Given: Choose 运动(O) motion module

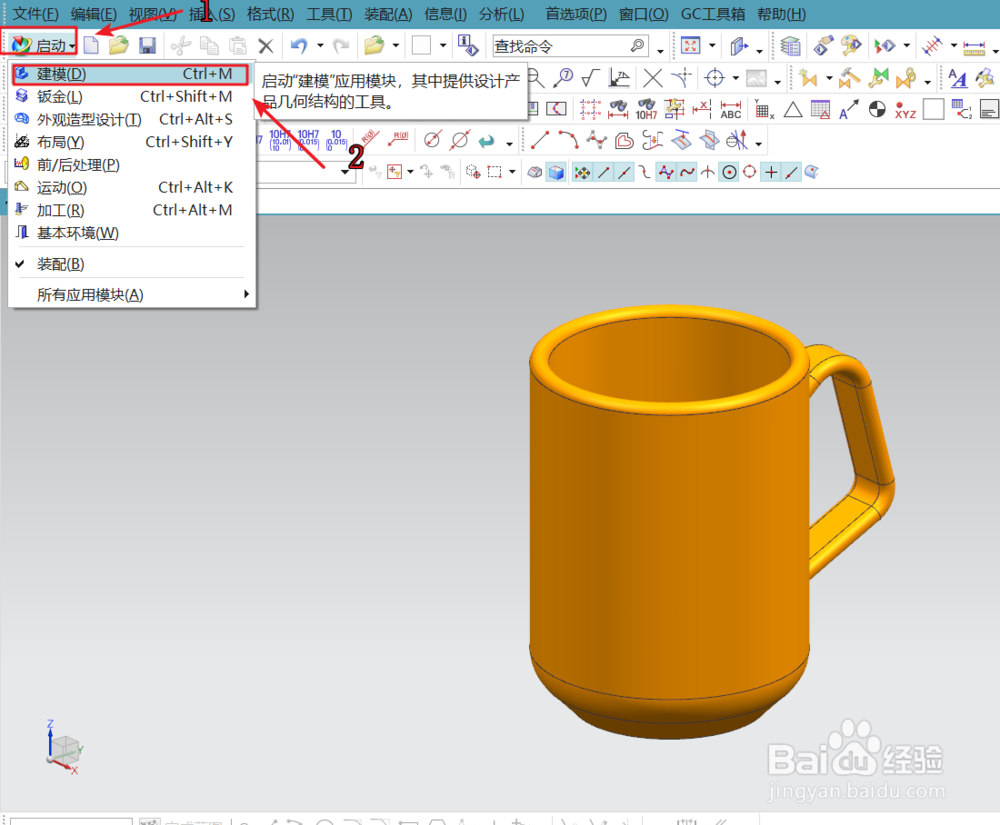Looking at the screenshot, I should [132, 187].
